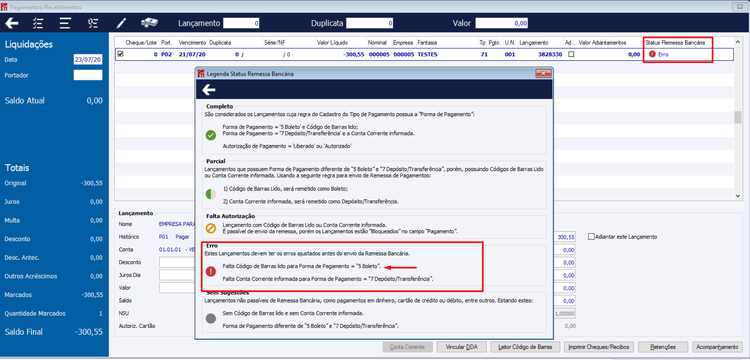Click the Desconto input field in Lançamento panel

pos(177,262)
